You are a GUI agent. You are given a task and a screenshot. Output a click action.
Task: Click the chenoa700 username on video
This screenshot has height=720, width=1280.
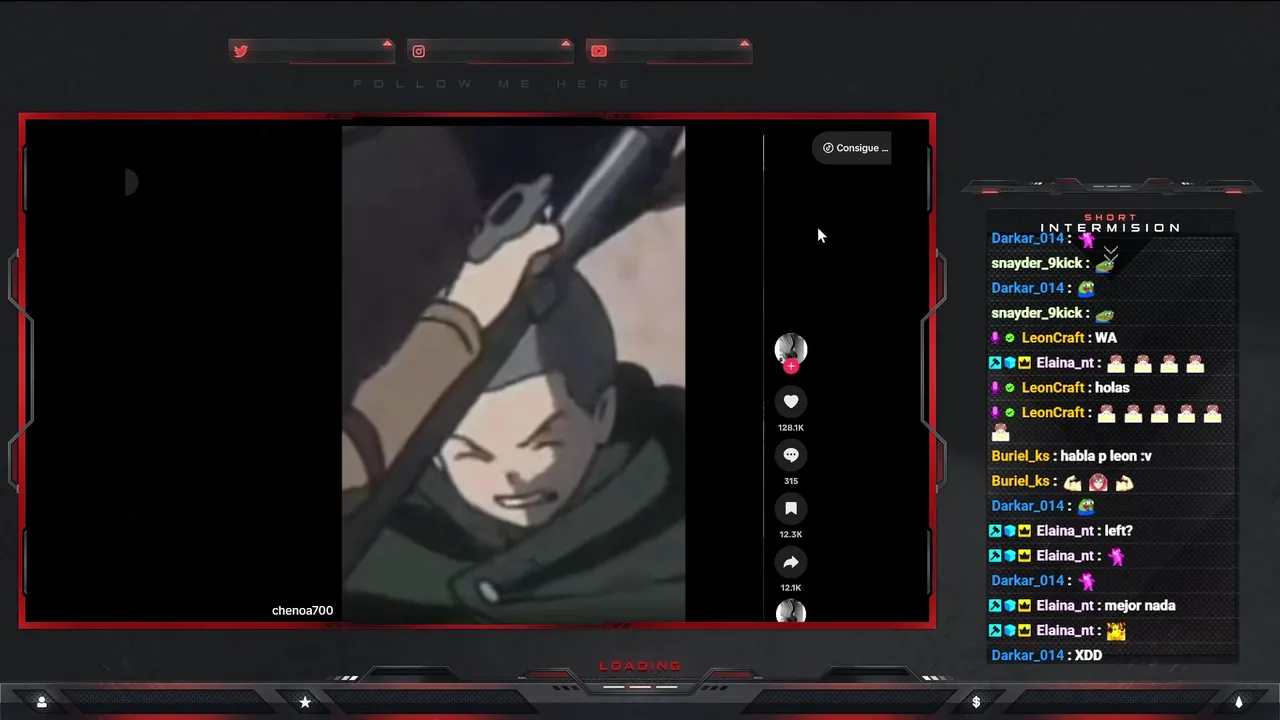point(302,610)
